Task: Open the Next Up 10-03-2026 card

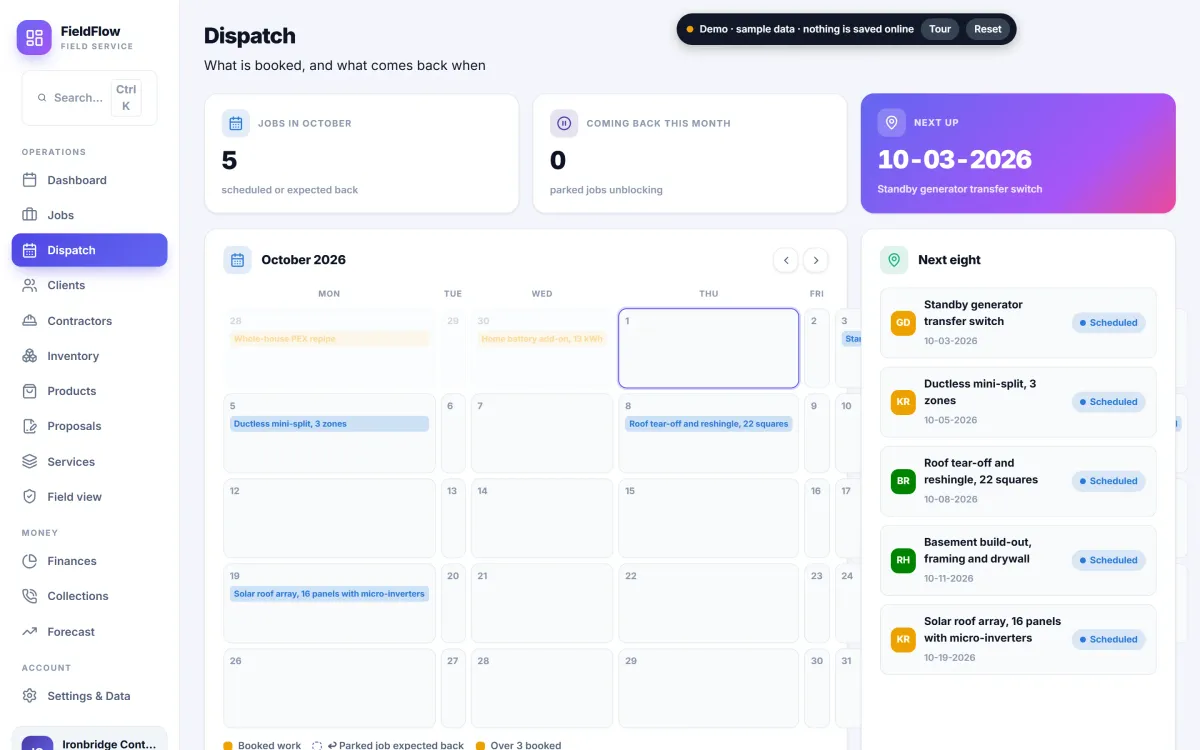Action: [x=1018, y=153]
